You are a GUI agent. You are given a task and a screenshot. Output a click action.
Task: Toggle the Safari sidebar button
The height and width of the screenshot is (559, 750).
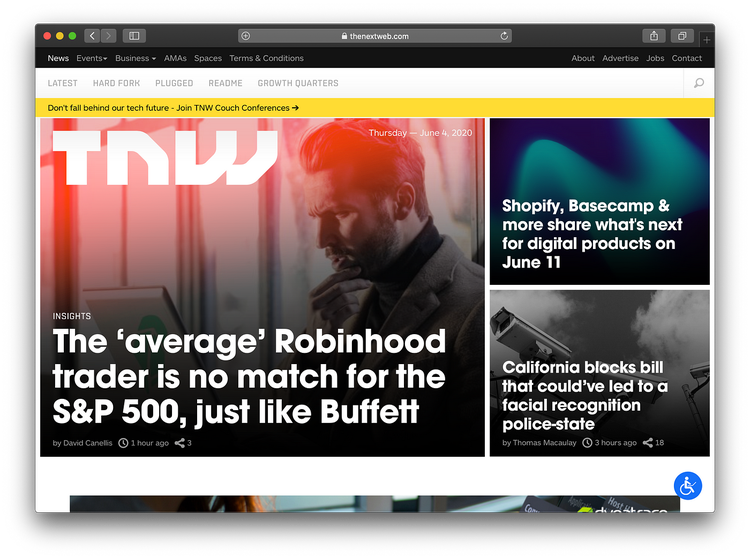134,36
